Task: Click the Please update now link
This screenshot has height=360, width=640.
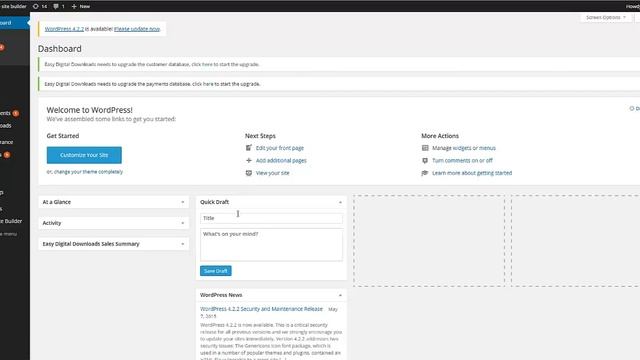Action: 137,29
